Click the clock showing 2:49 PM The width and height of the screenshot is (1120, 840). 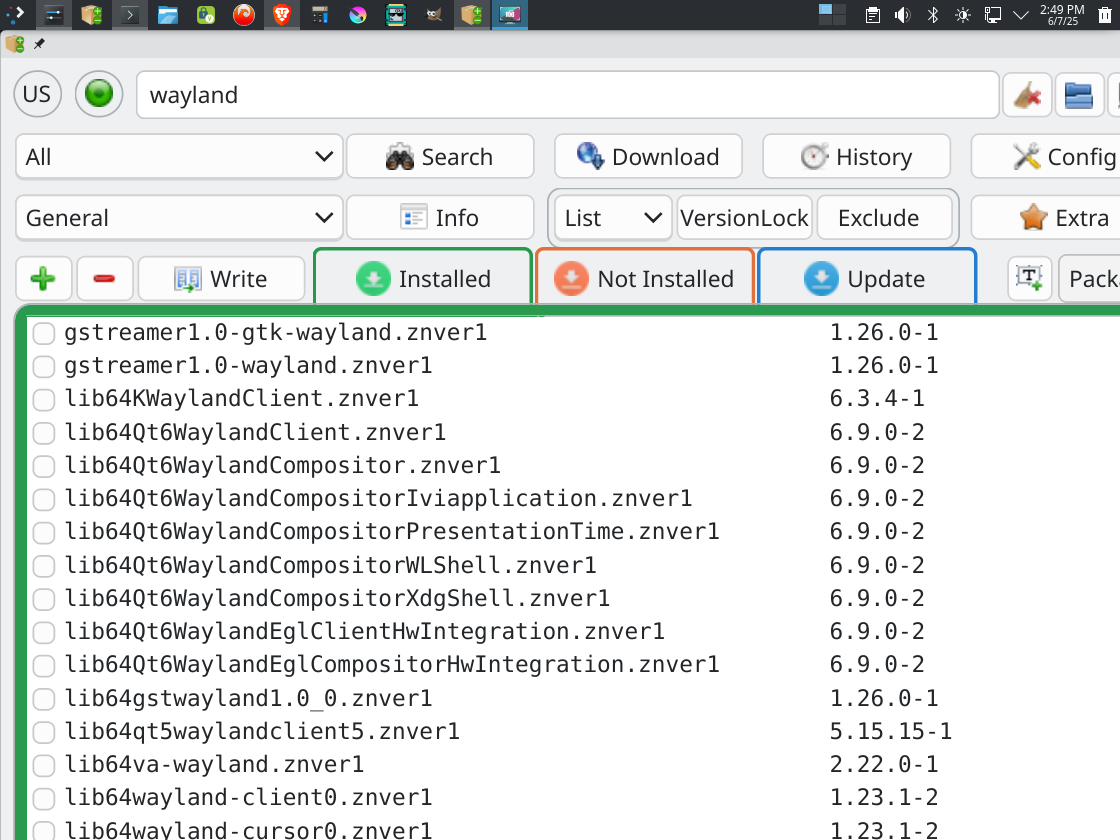tap(1062, 14)
